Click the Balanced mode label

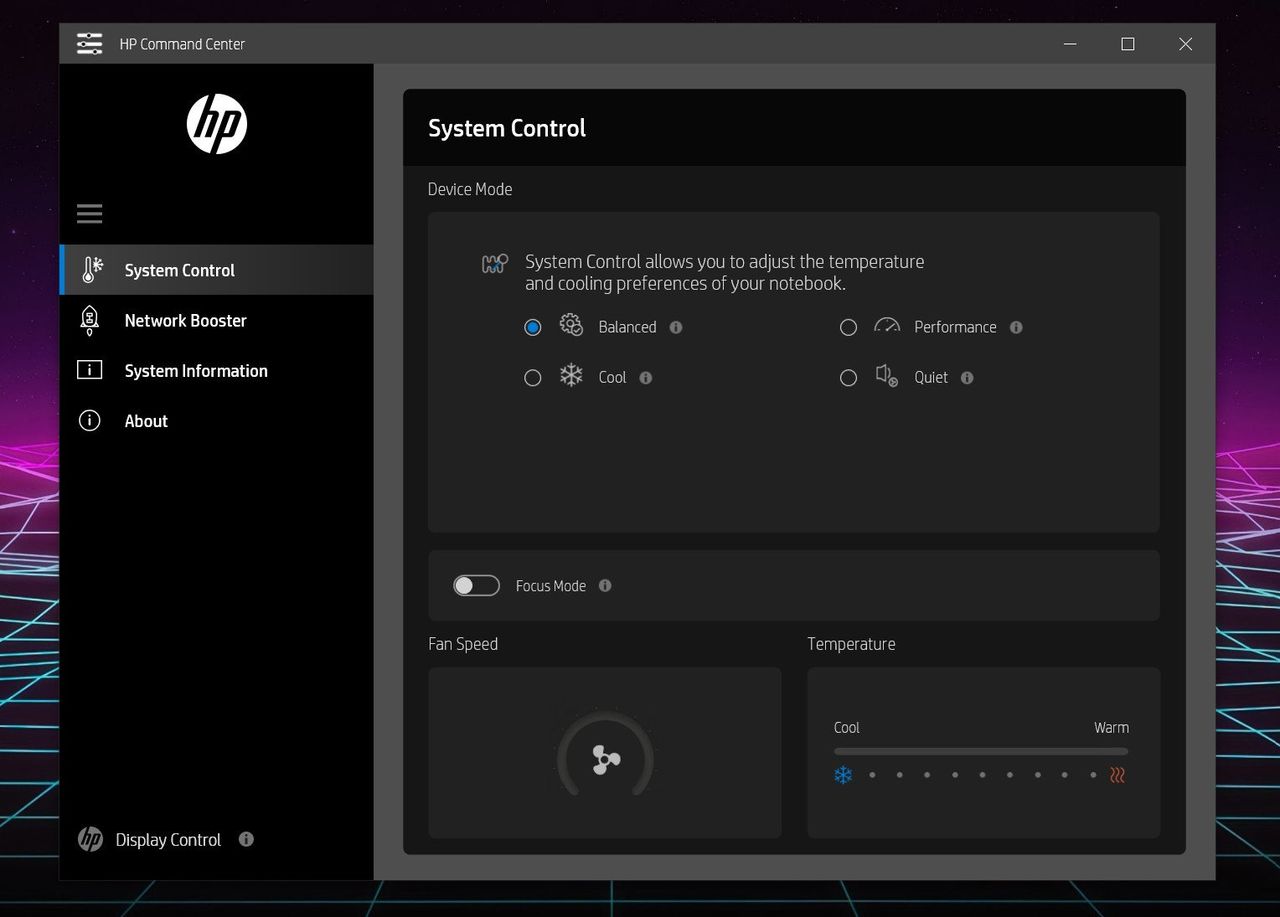627,327
